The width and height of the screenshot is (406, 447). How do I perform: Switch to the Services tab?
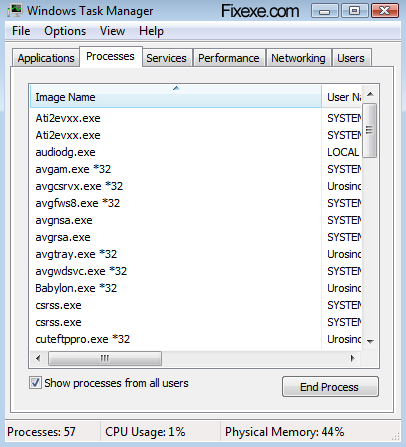click(x=166, y=58)
